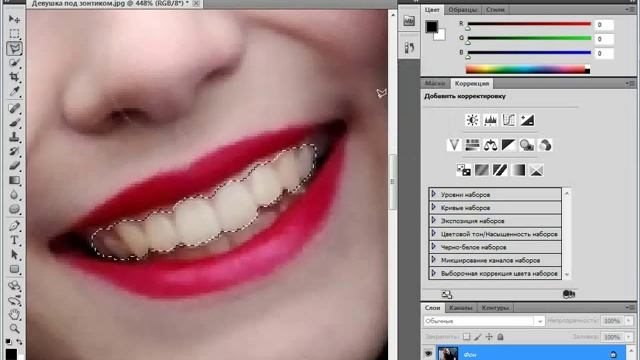
Task: Expand Кривые наборов presets
Action: (433, 207)
